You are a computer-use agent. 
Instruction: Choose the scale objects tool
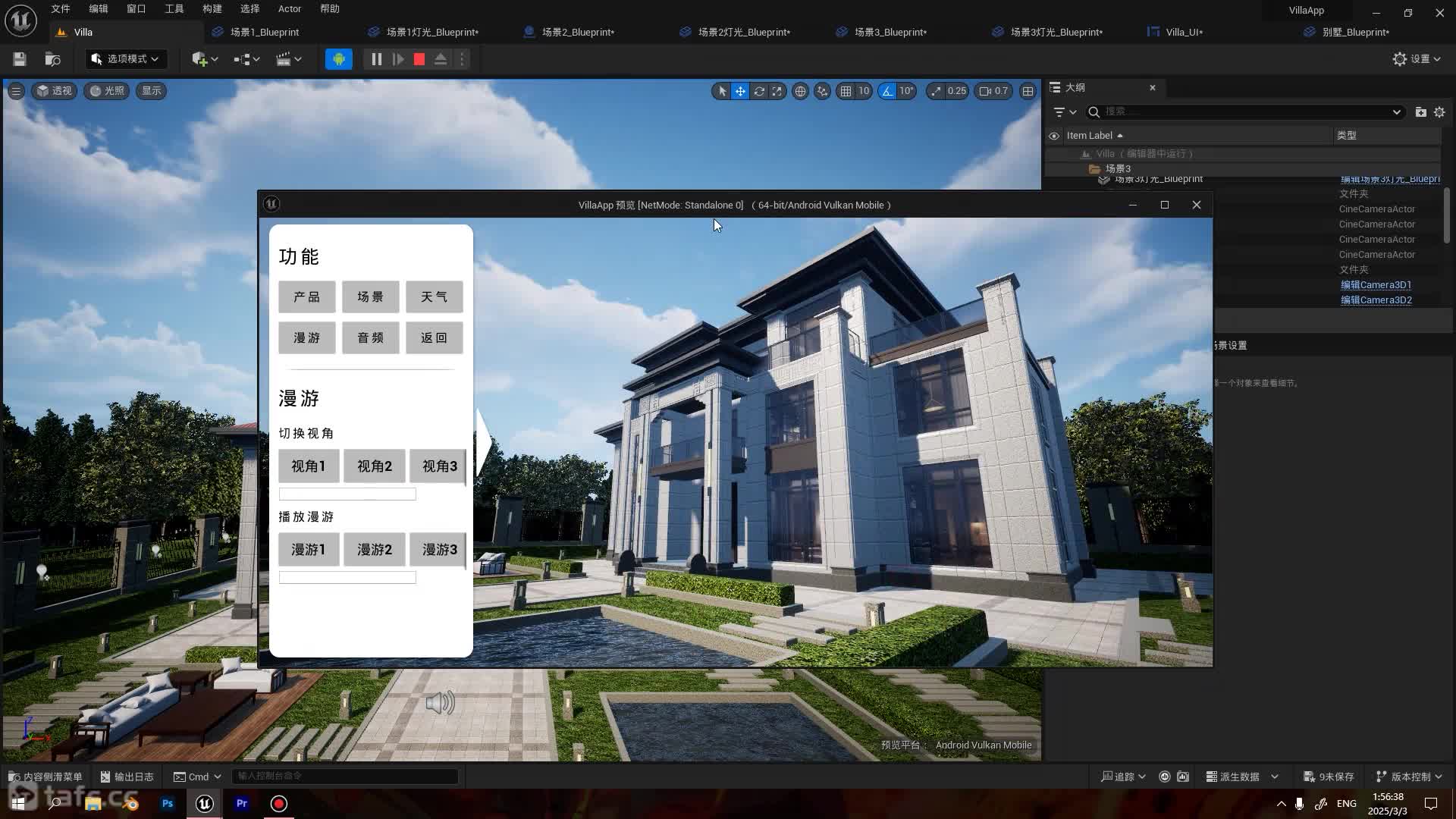pyautogui.click(x=777, y=91)
